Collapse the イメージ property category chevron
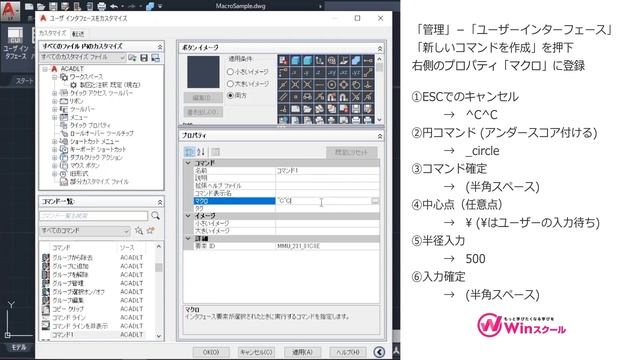640x360 pixels. click(x=188, y=216)
